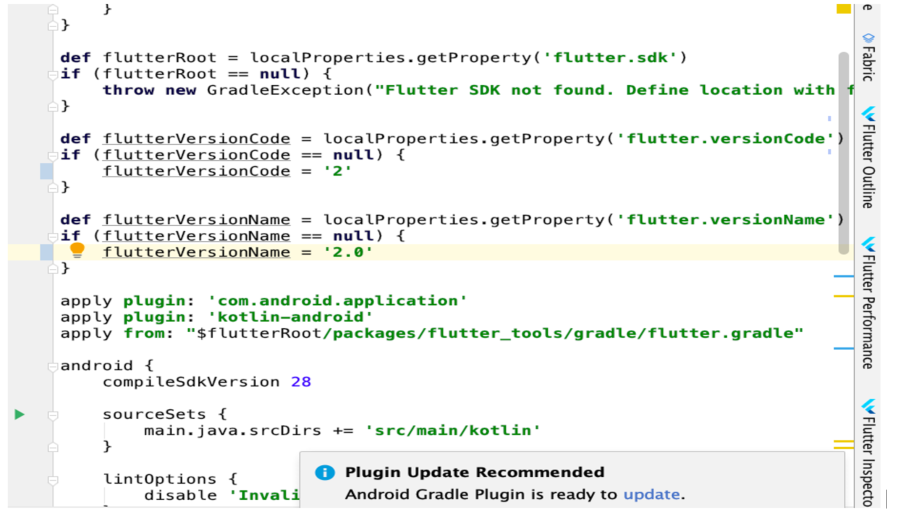Viewport: 904px width, 525px height.
Task: Click the update link in plugin notification
Action: click(651, 494)
